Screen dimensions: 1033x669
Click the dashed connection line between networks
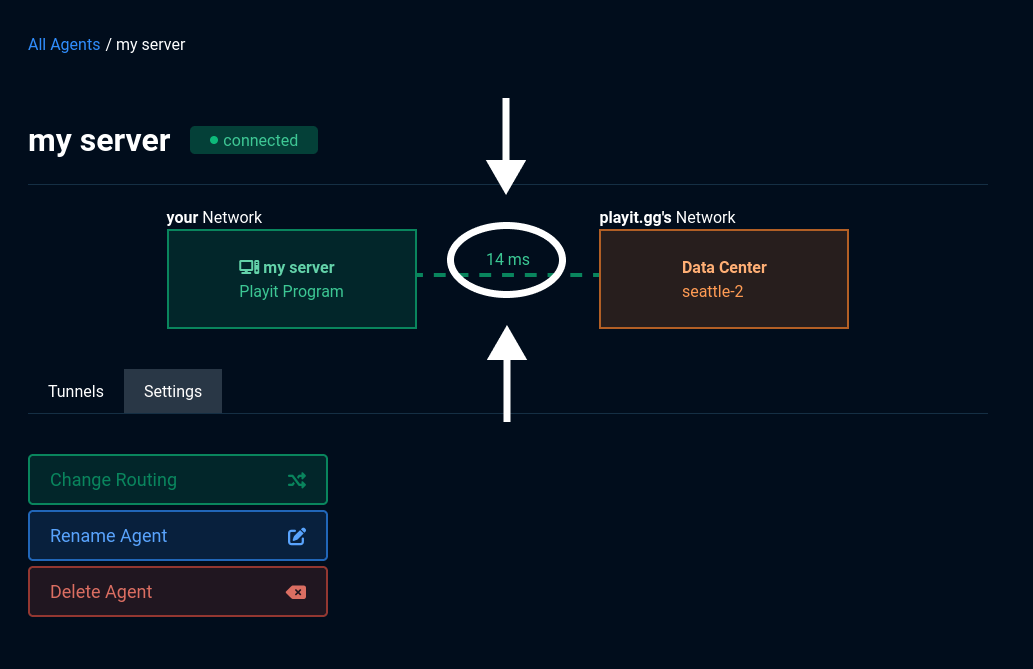580,274
